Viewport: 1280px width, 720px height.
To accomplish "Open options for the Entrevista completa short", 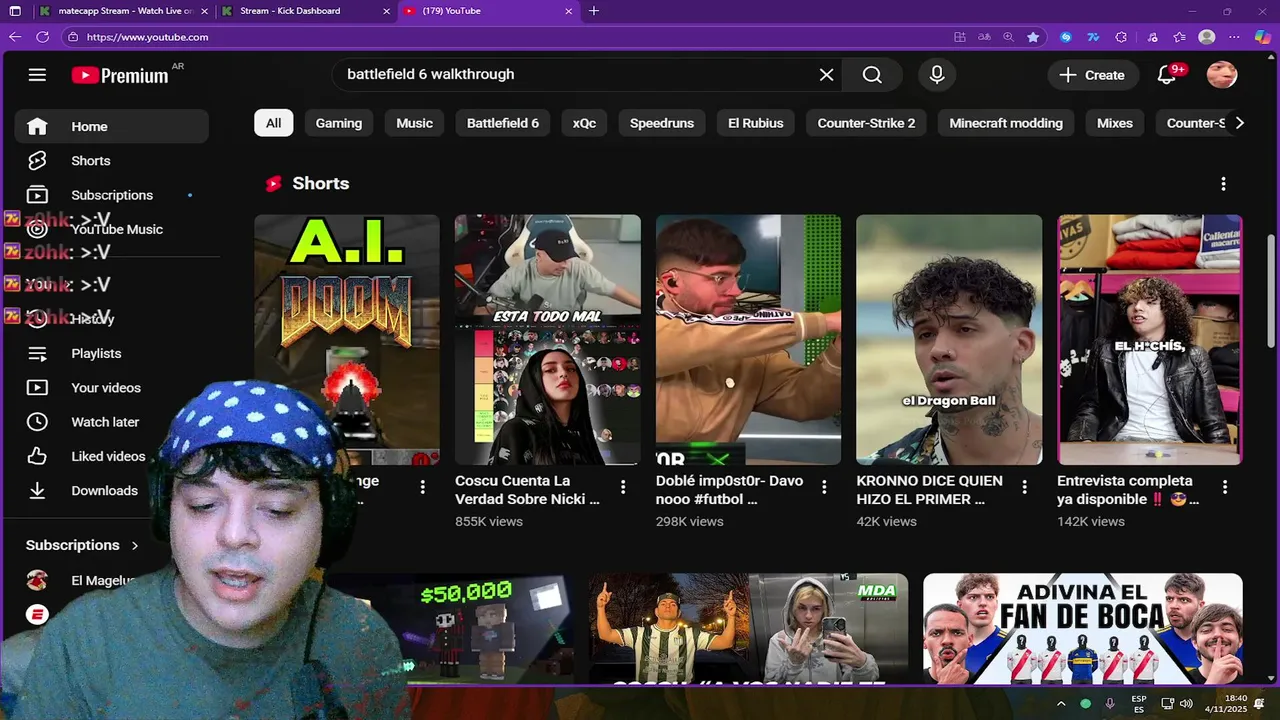I will [1224, 487].
